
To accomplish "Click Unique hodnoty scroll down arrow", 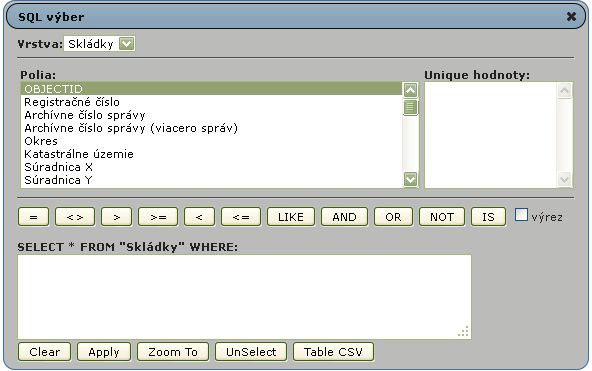I will (x=564, y=179).
